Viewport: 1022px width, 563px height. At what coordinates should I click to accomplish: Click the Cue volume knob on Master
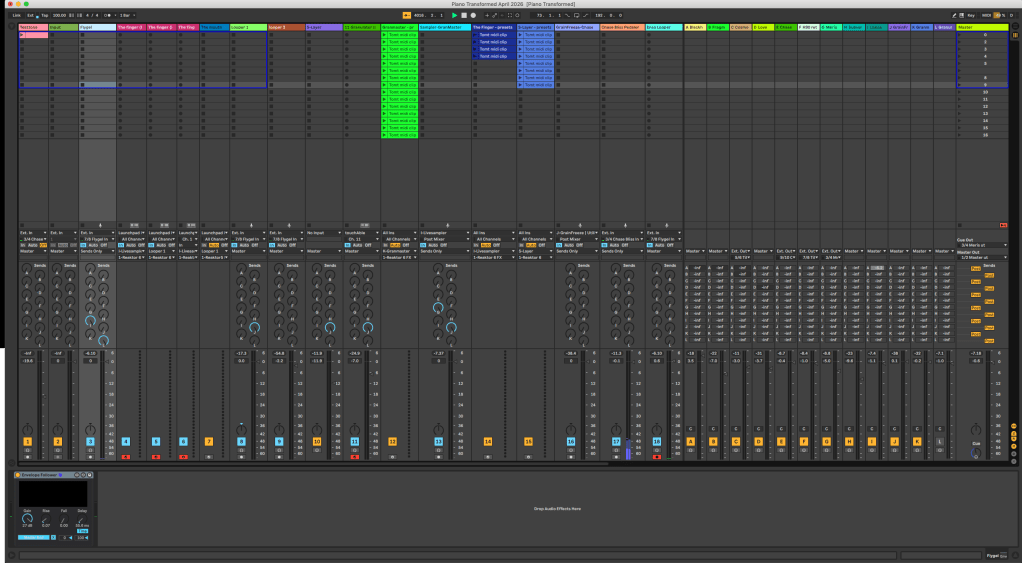point(976,453)
